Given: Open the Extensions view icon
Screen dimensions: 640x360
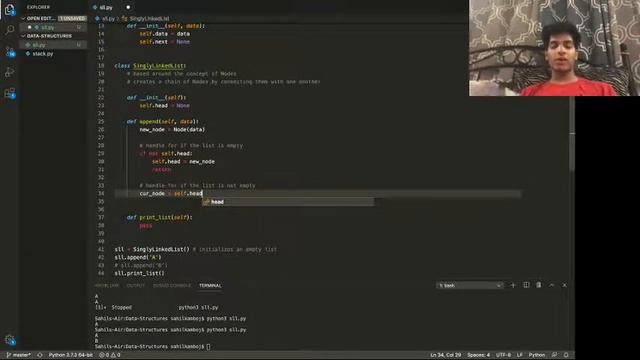Looking at the screenshot, I should point(9,93).
